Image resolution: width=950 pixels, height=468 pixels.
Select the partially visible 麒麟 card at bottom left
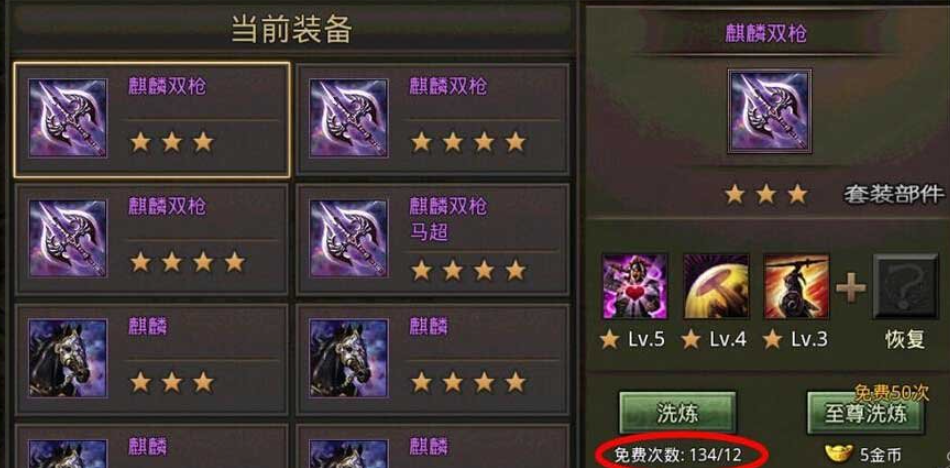[151, 446]
